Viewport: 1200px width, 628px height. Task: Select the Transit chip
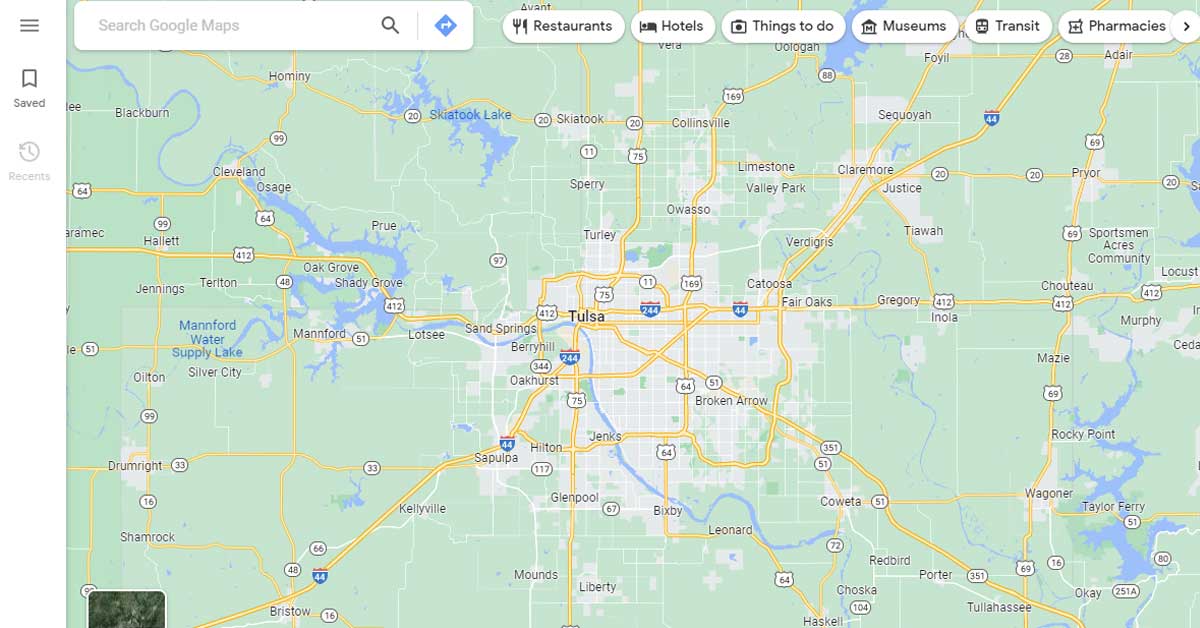1007,26
